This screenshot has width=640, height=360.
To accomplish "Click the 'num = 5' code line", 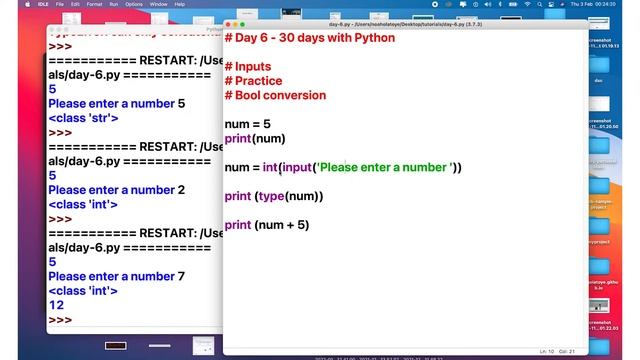I will (247, 124).
